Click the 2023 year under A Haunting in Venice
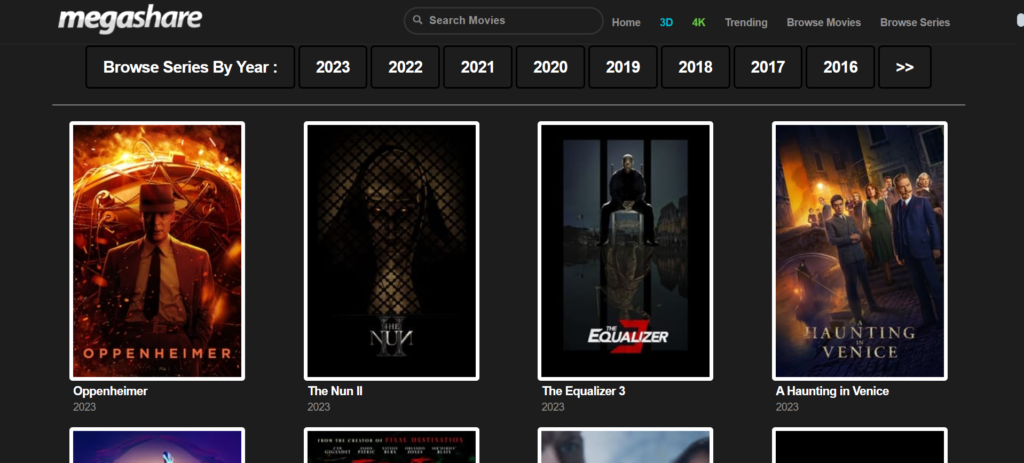Image resolution: width=1024 pixels, height=463 pixels. [787, 407]
